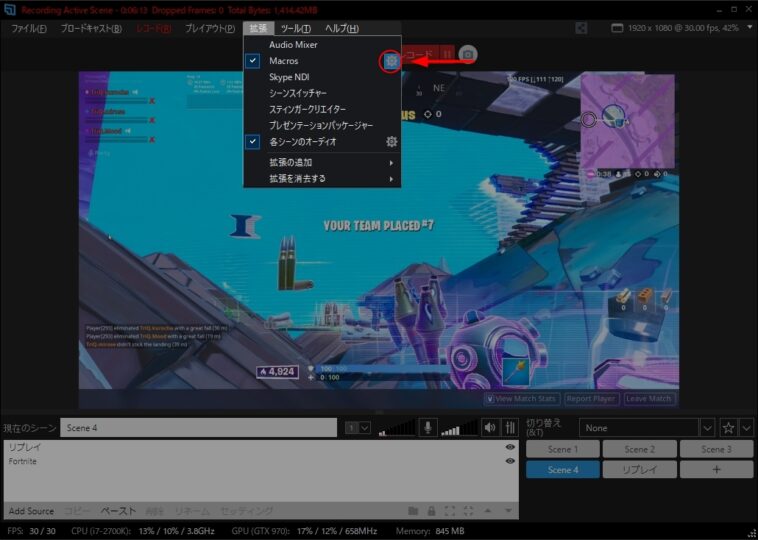Open the ファイル menu
Image resolution: width=758 pixels, height=540 pixels.
point(29,29)
